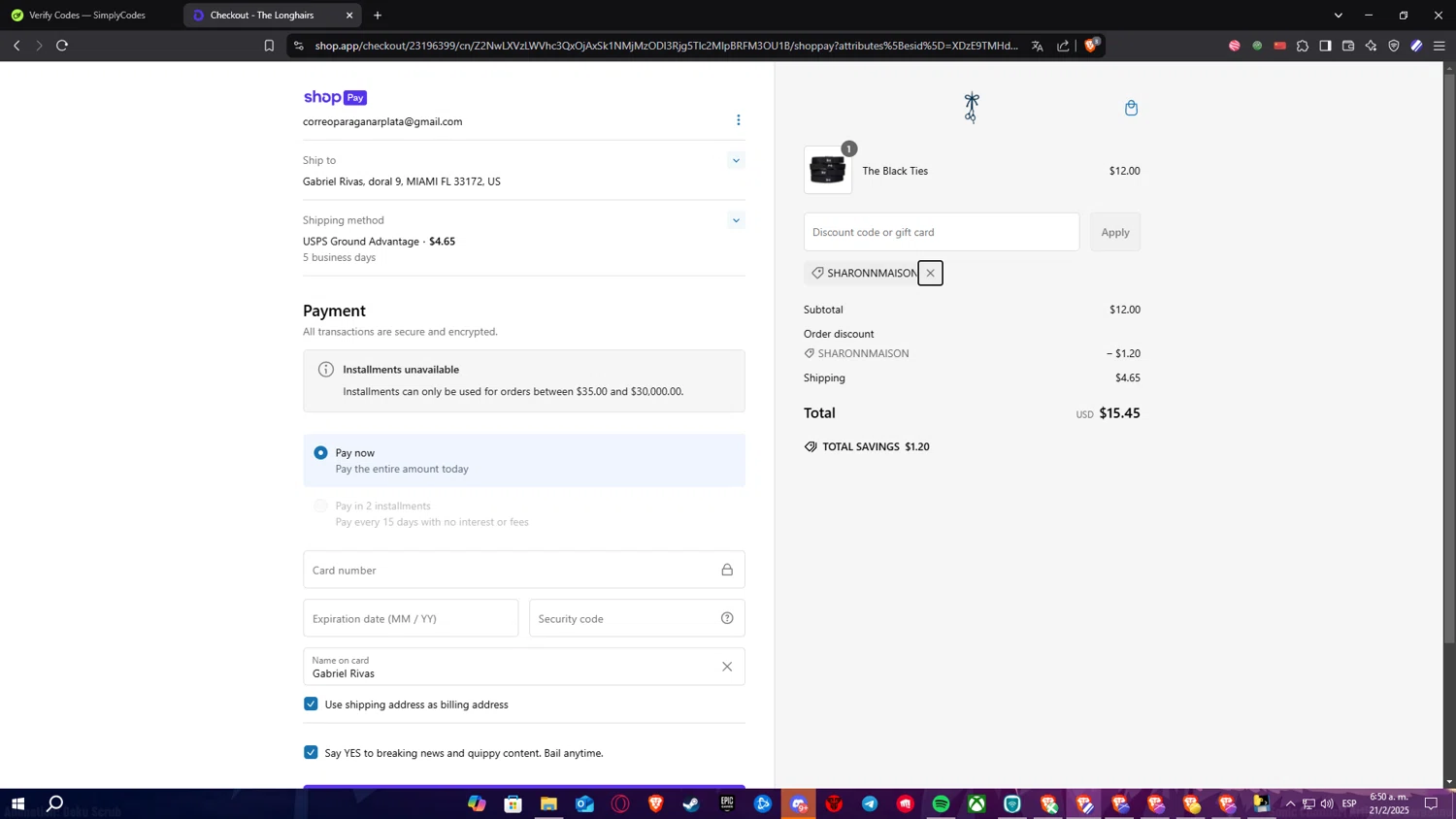Click the Installments unavailable info icon
The height and width of the screenshot is (819, 1456).
coord(326,370)
